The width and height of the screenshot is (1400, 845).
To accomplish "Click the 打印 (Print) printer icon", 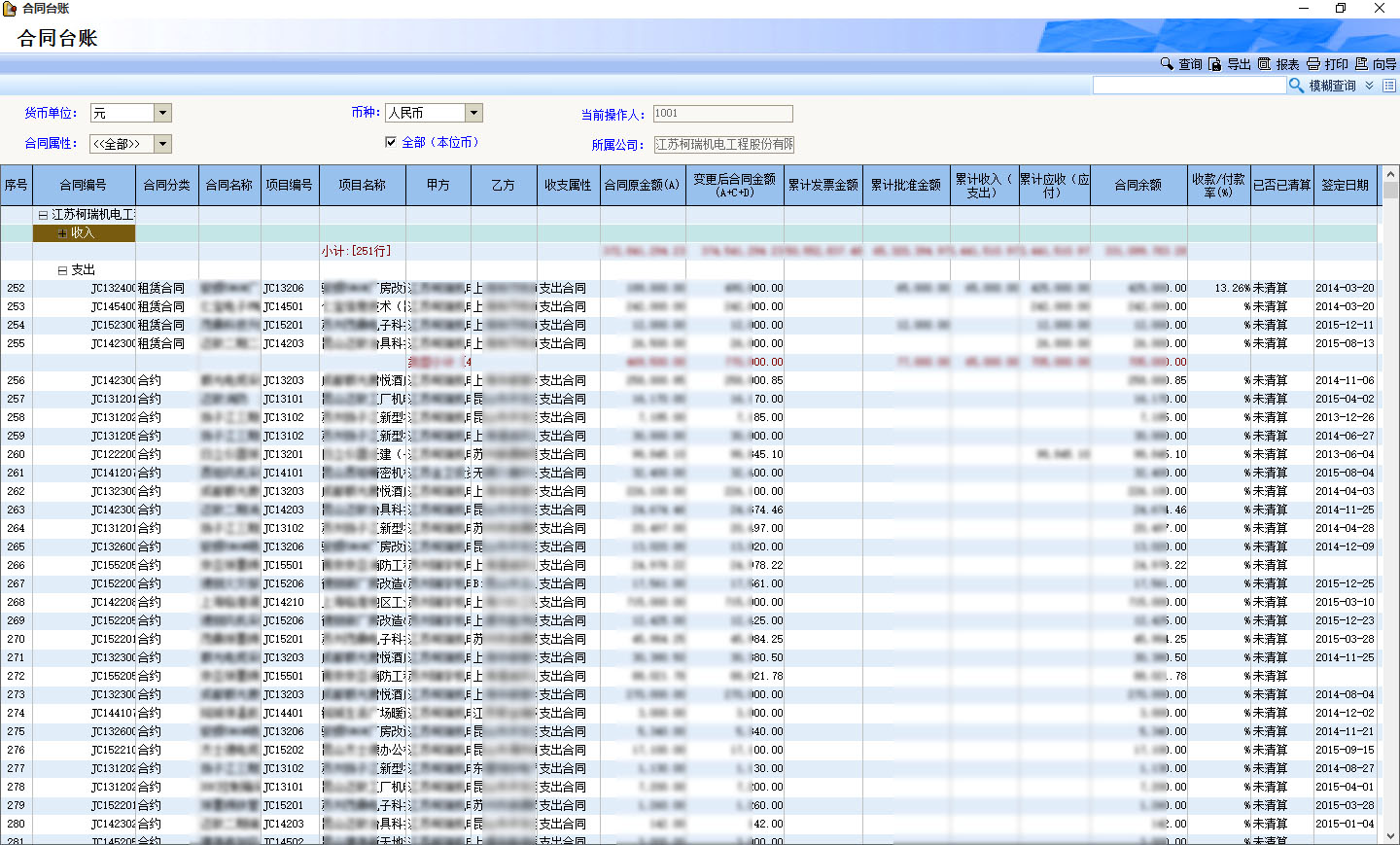I will (1313, 63).
